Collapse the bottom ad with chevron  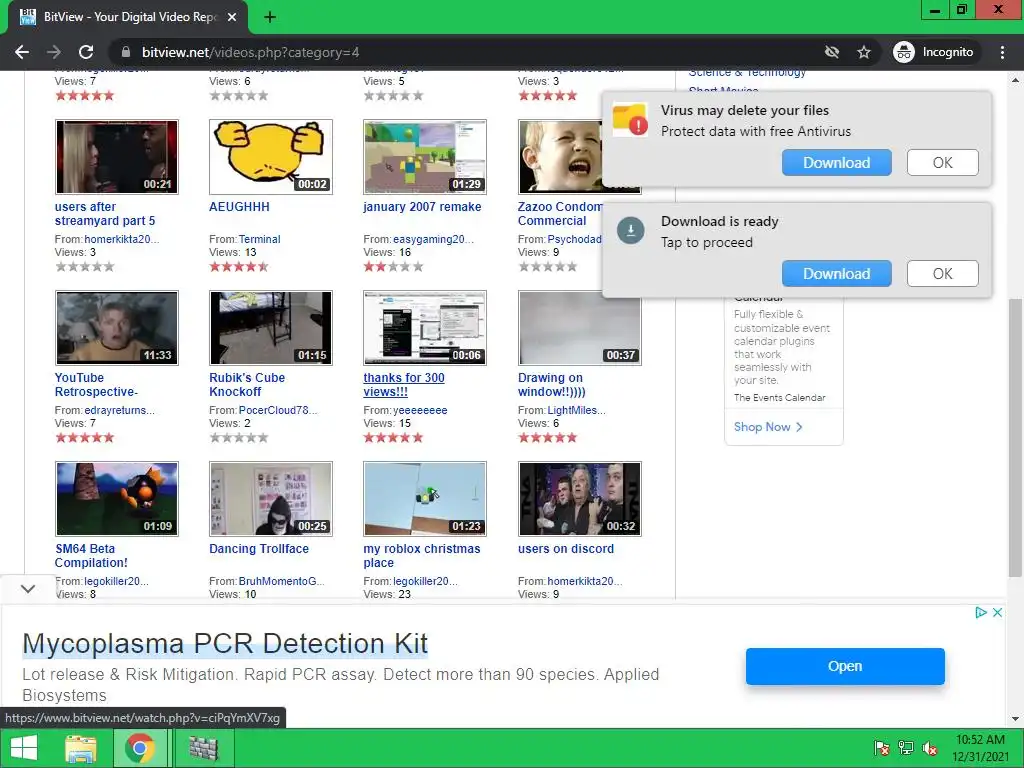pyautogui.click(x=27, y=588)
